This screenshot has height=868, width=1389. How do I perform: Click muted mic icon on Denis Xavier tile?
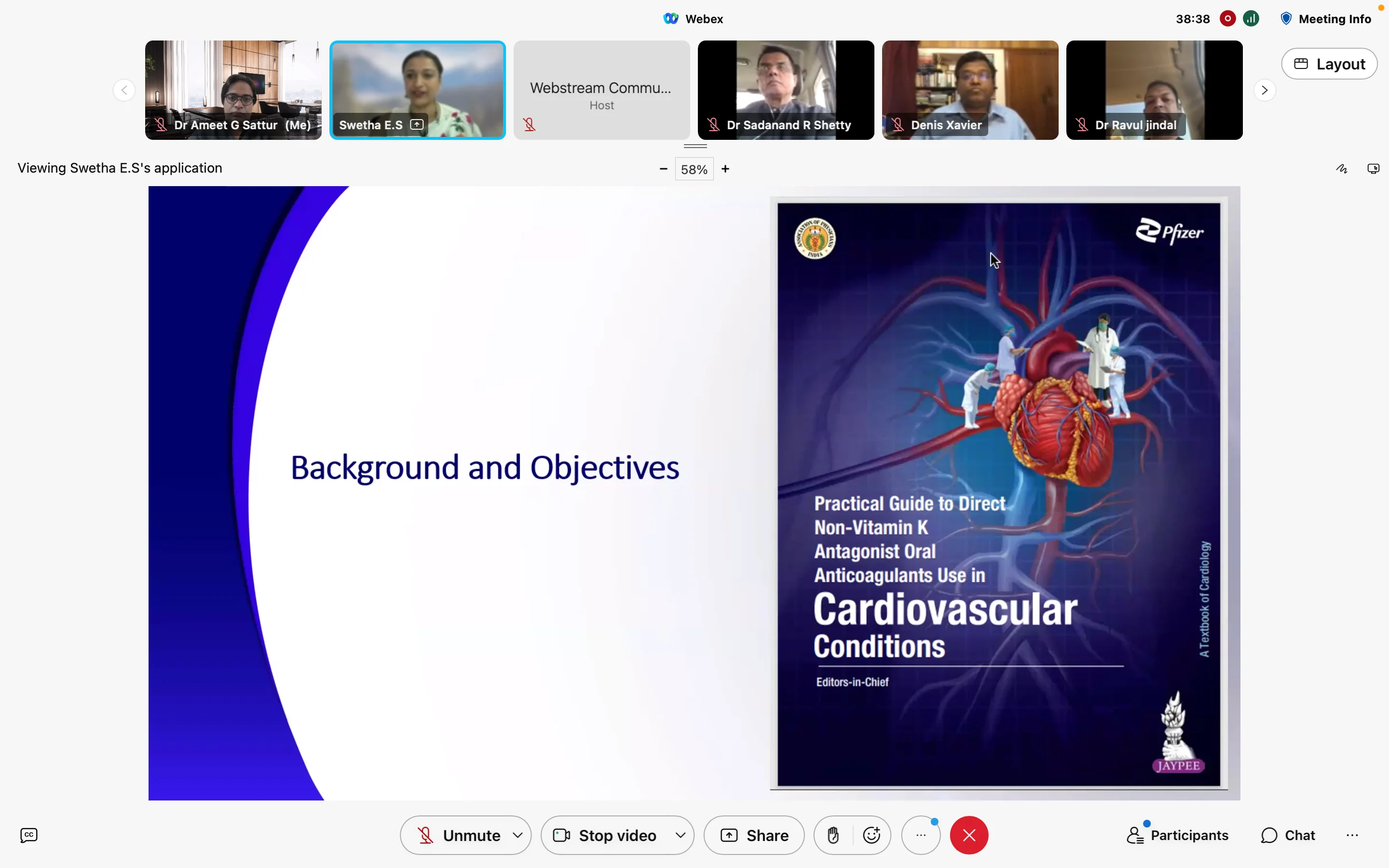click(898, 124)
